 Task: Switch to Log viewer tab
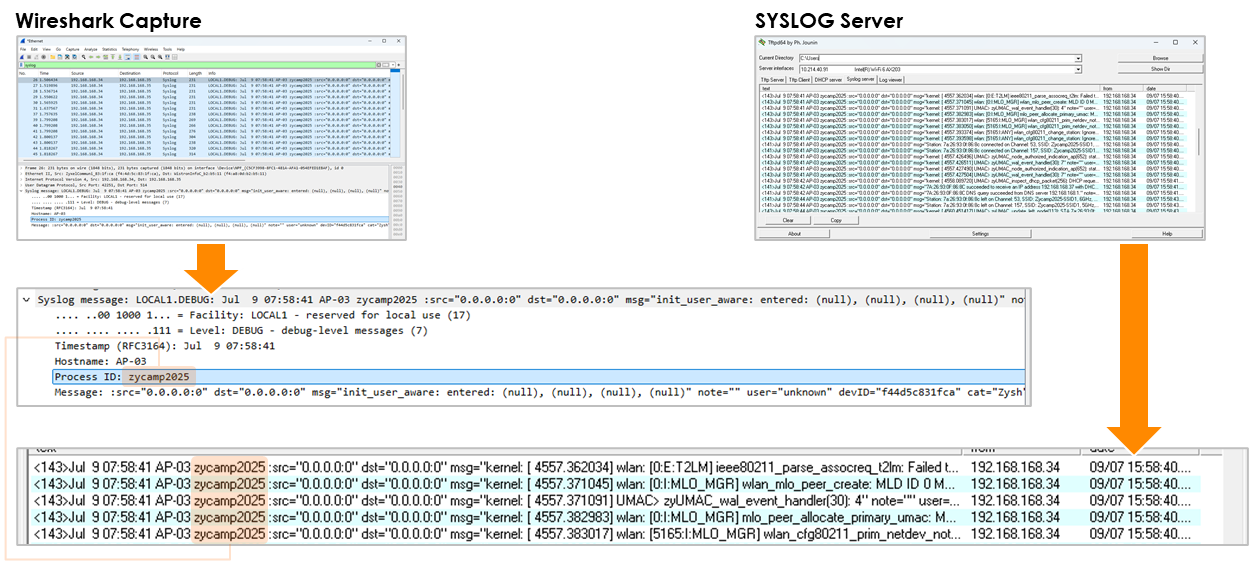[x=890, y=80]
